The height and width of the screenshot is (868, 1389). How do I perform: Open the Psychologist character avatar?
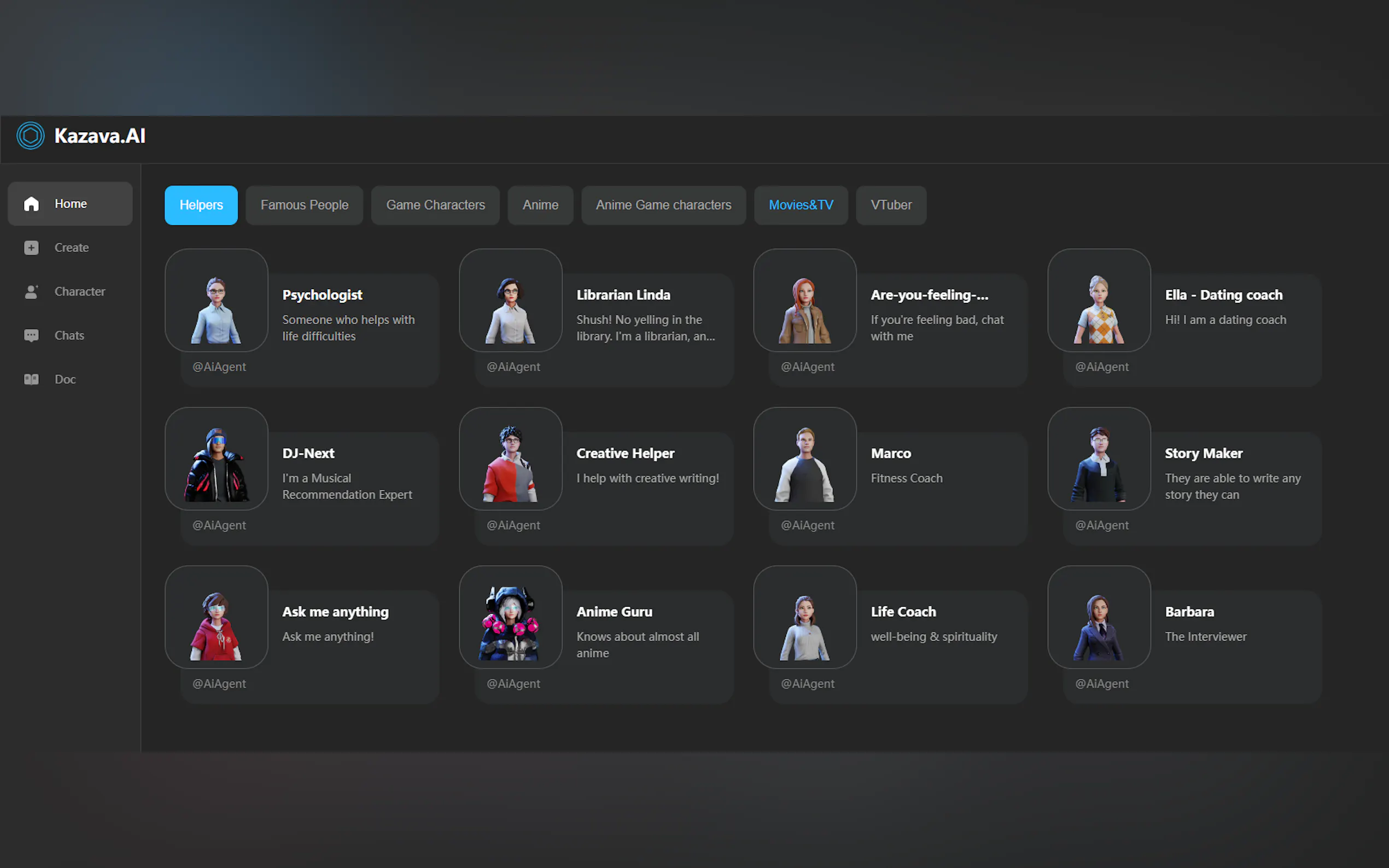tap(216, 300)
